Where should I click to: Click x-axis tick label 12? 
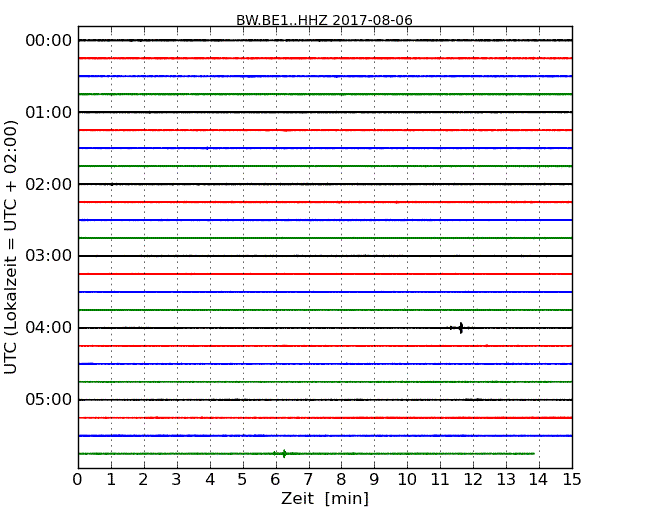[x=473, y=480]
